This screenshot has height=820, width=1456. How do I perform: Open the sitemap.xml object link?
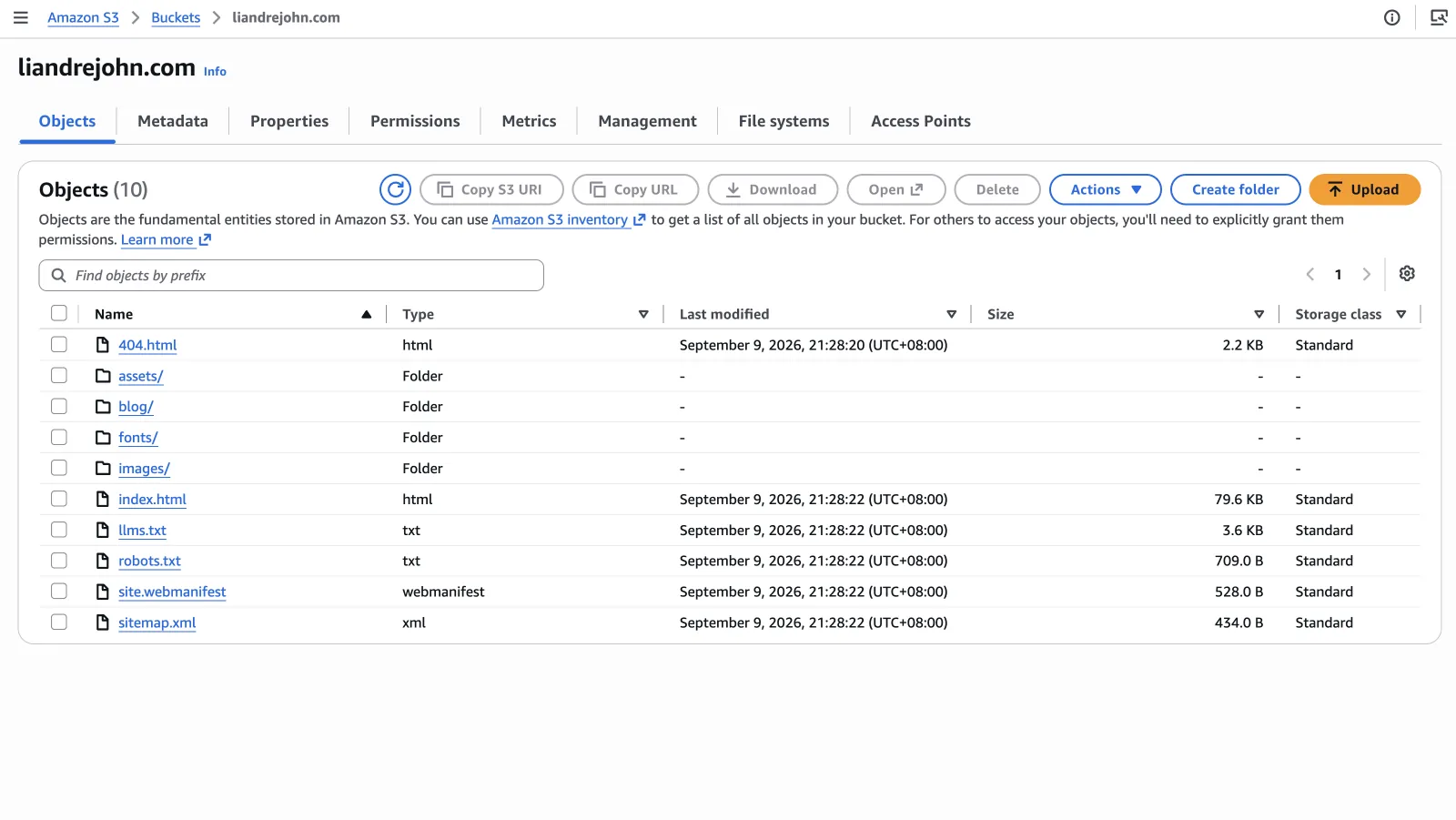(x=157, y=623)
